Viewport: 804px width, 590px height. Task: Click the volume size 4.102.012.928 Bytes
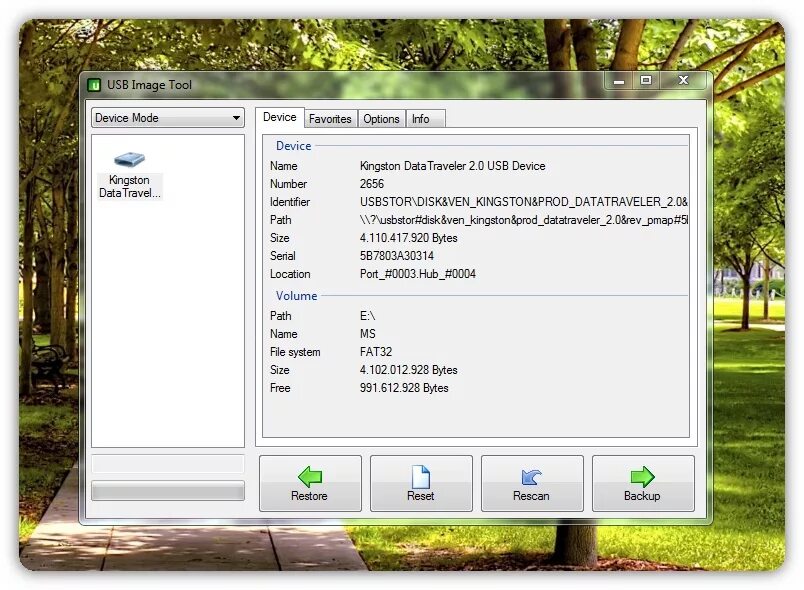point(408,370)
